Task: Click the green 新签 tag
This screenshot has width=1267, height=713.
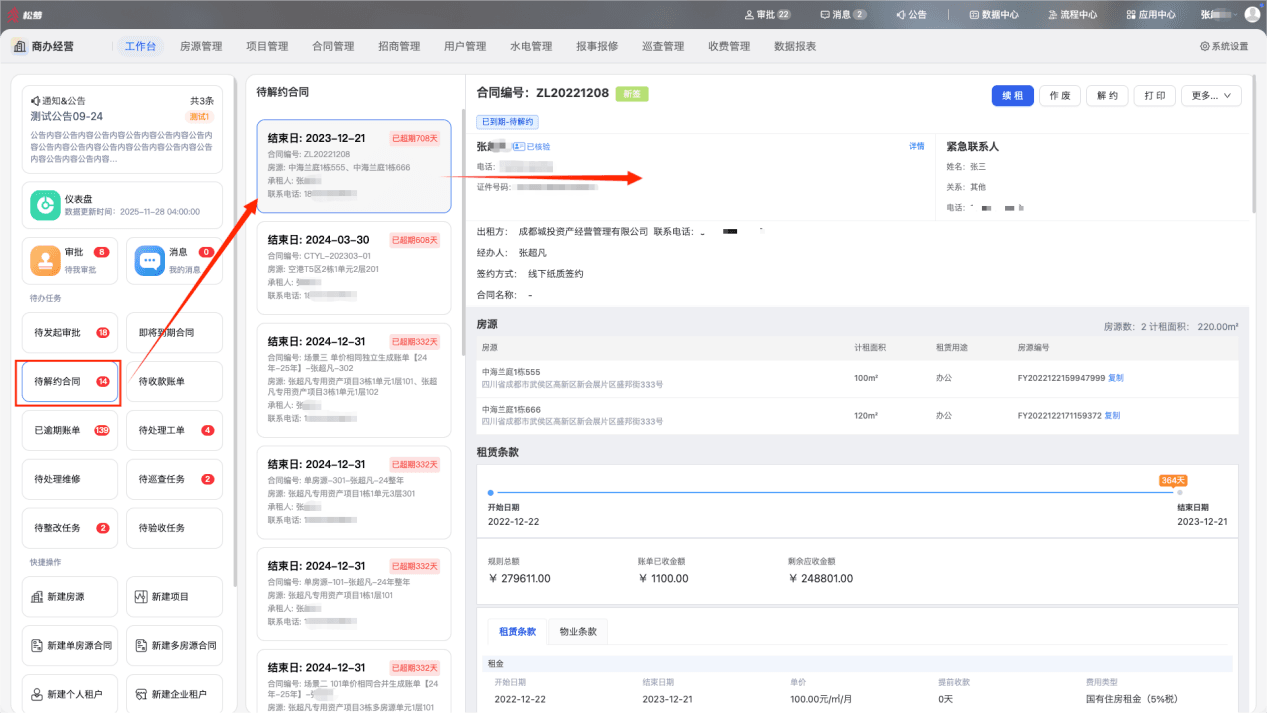Action: [x=632, y=93]
